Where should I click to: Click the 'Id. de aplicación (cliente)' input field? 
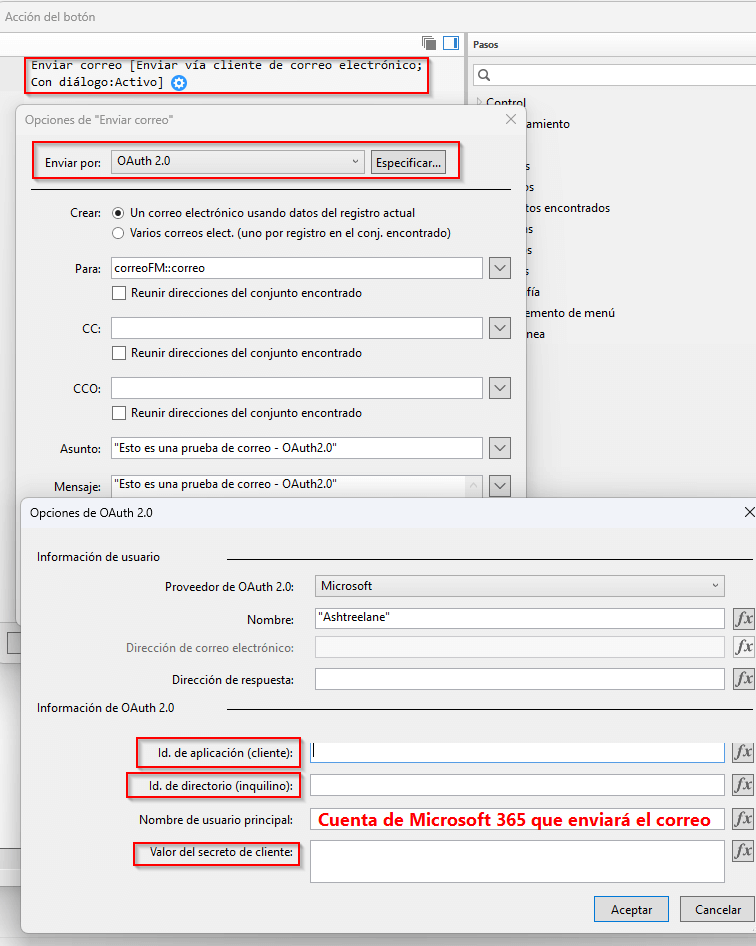[518, 751]
